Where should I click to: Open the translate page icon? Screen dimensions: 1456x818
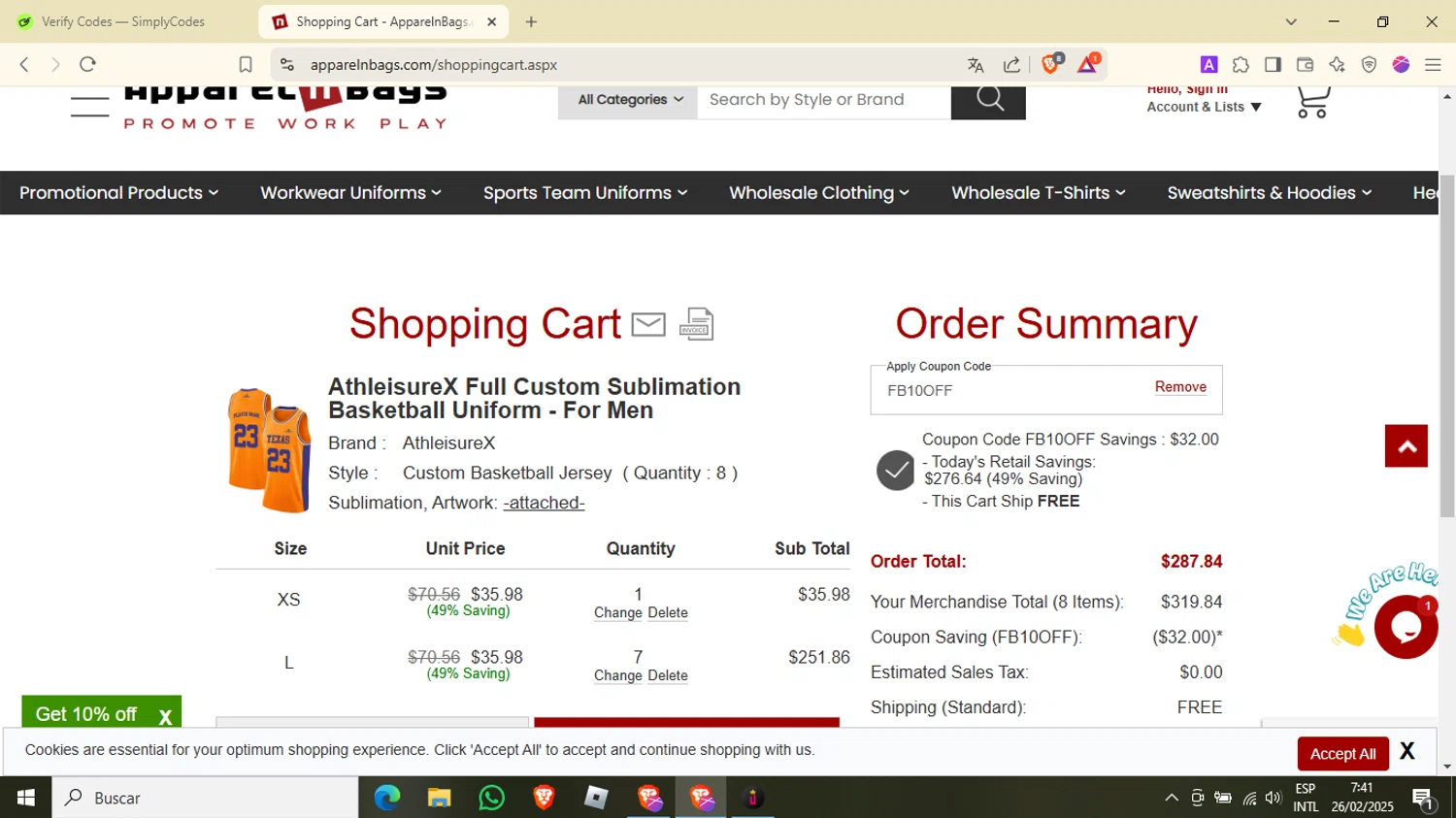(x=976, y=65)
